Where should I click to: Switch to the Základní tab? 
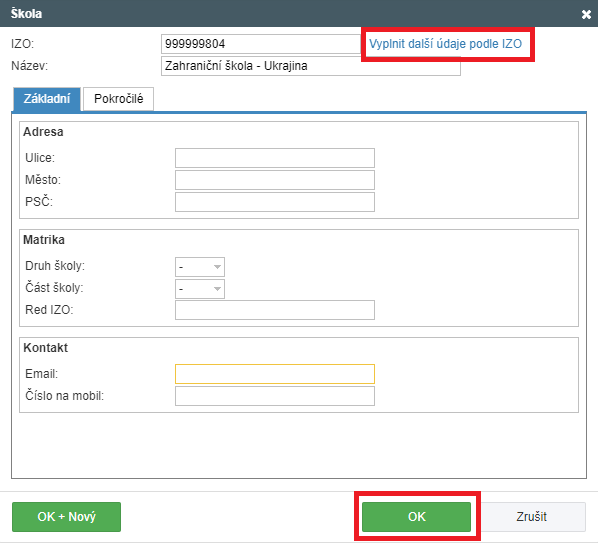tap(47, 99)
